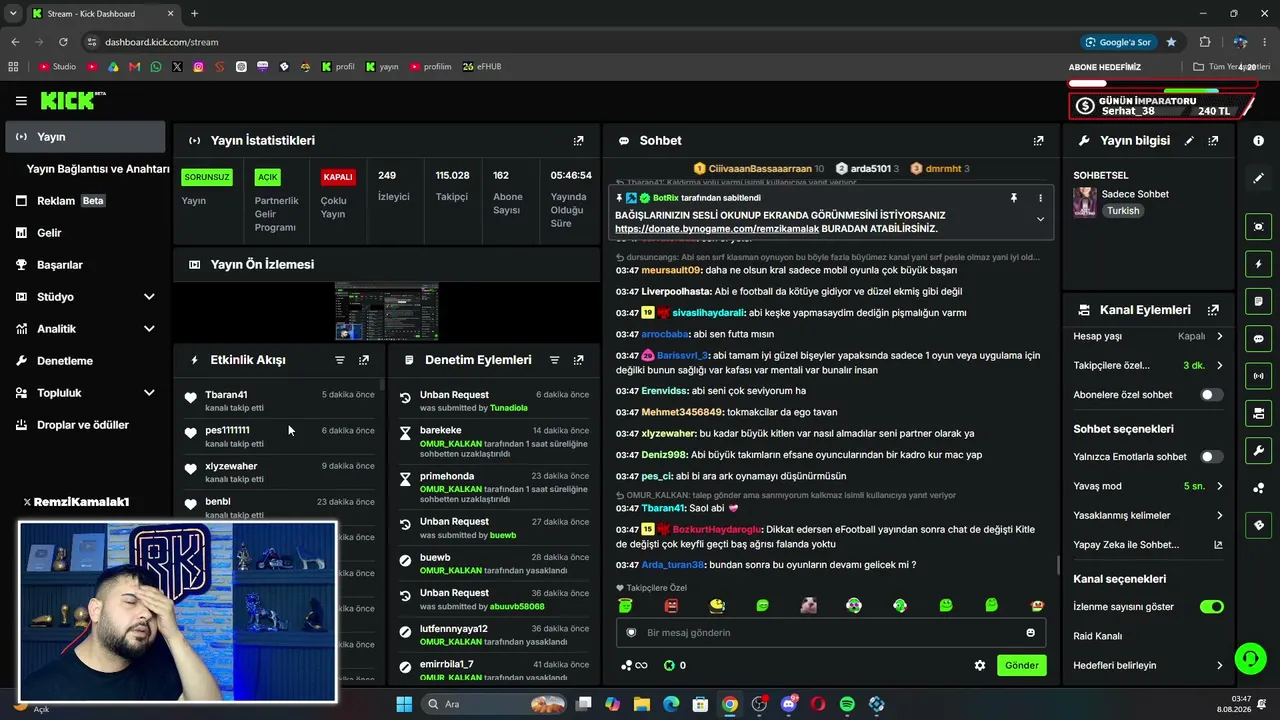The width and height of the screenshot is (1280, 720).
Task: Pop out the Kanal Eylemleri panel
Action: (x=1213, y=310)
